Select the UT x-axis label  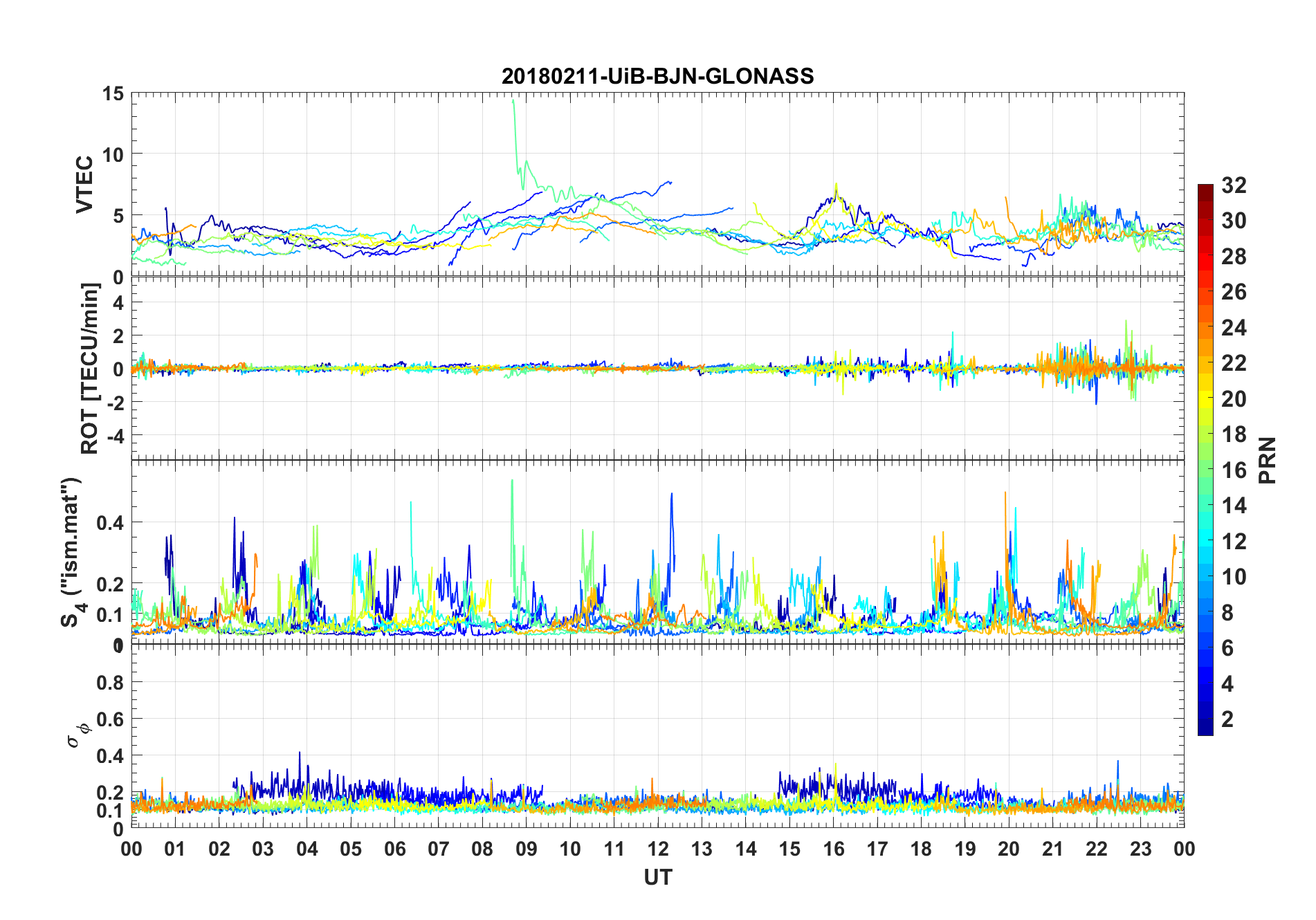pyautogui.click(x=657, y=878)
